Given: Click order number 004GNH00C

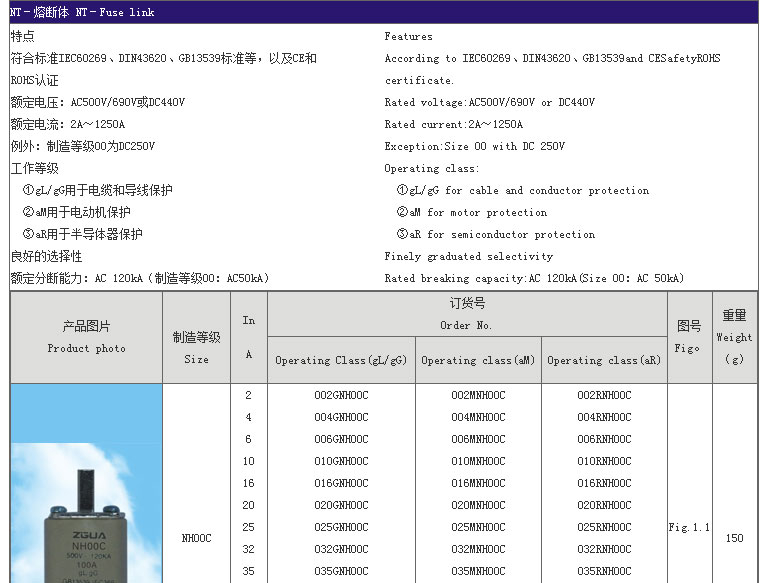Looking at the screenshot, I should (341, 417).
